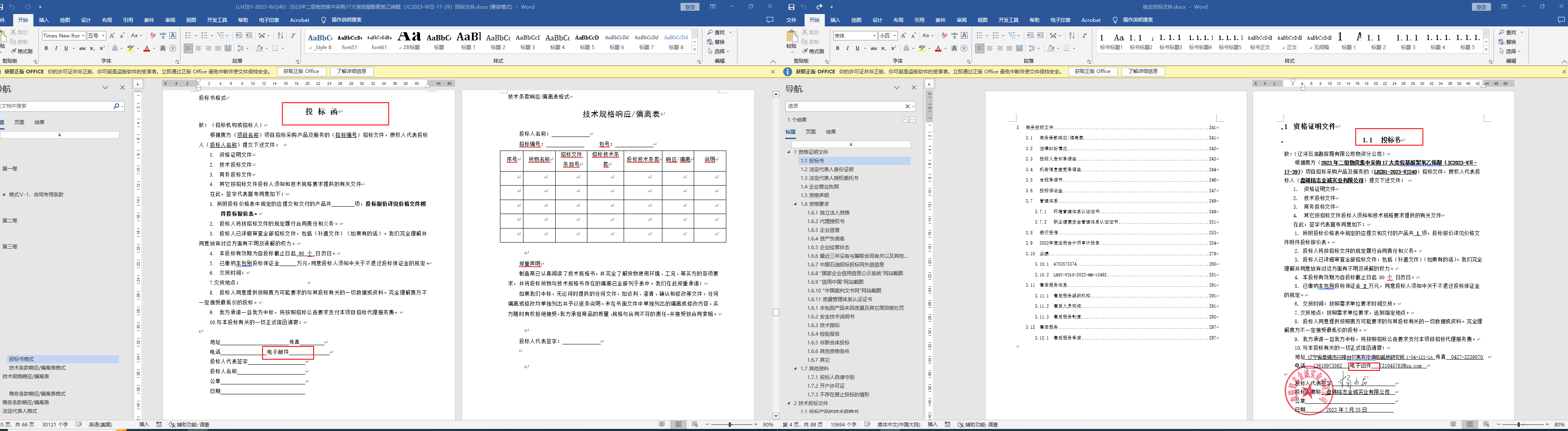Image resolution: width=1568 pixels, height=431 pixels.
Task: Shrink font size in the right 铭志投标文件 window
Action: [913, 35]
